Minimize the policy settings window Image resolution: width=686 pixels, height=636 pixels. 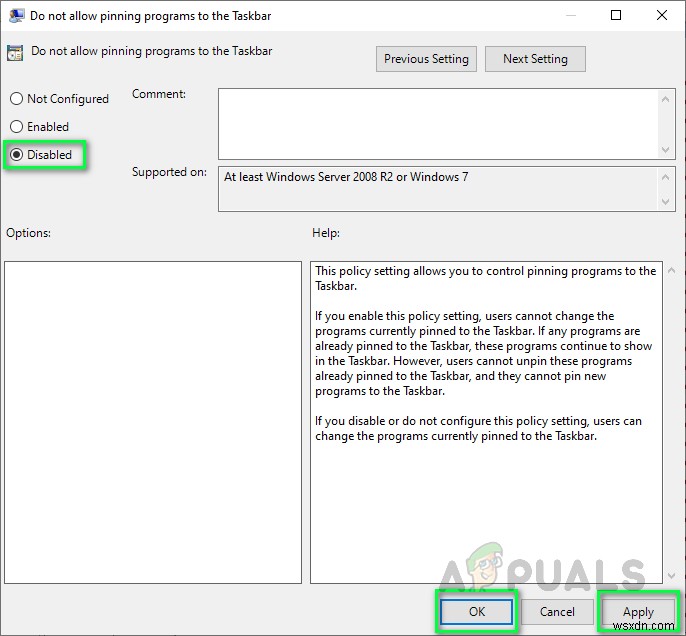click(x=570, y=15)
